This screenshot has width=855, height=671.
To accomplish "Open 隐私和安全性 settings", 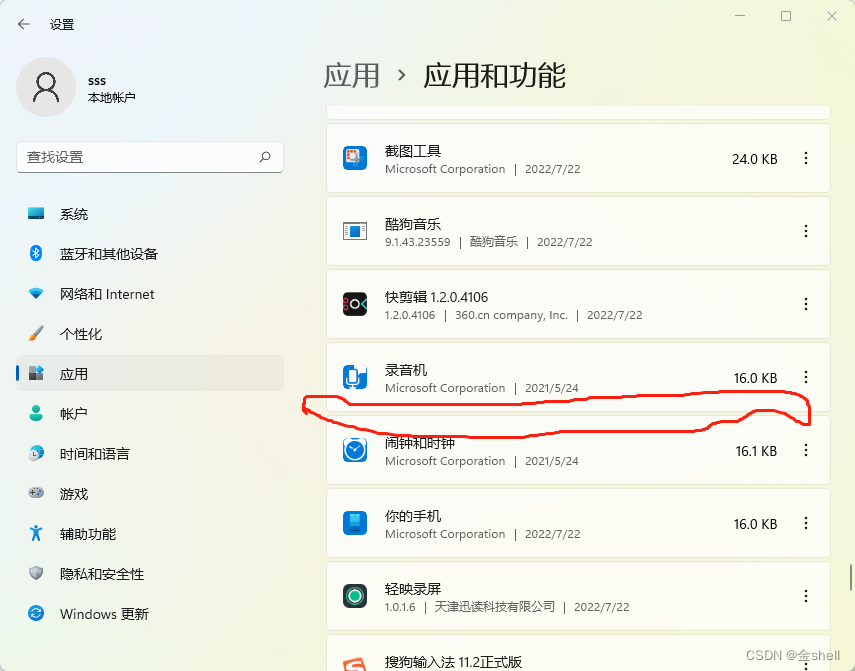I will pos(150,573).
